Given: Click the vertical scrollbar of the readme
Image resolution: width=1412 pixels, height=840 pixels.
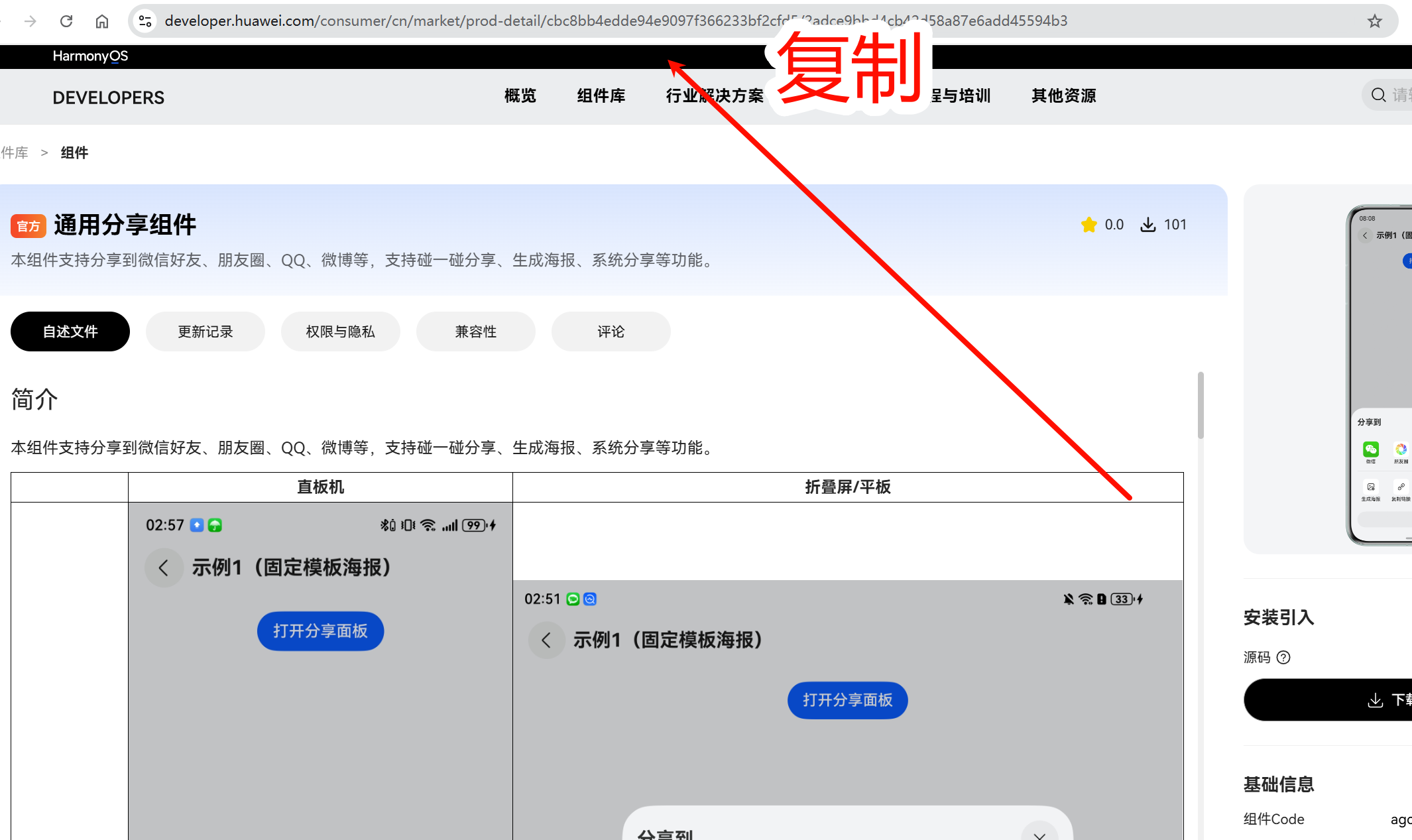Looking at the screenshot, I should click(x=1200, y=406).
